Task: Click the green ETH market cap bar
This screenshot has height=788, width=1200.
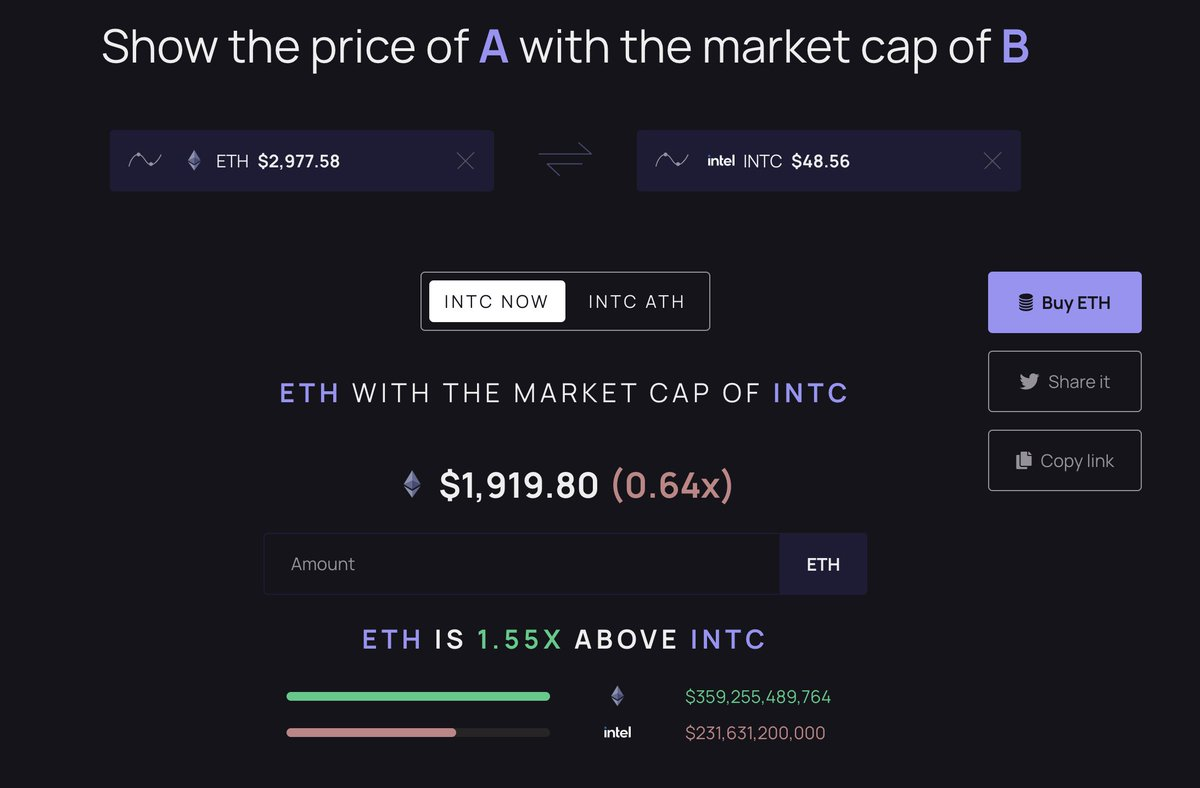Action: (x=418, y=696)
